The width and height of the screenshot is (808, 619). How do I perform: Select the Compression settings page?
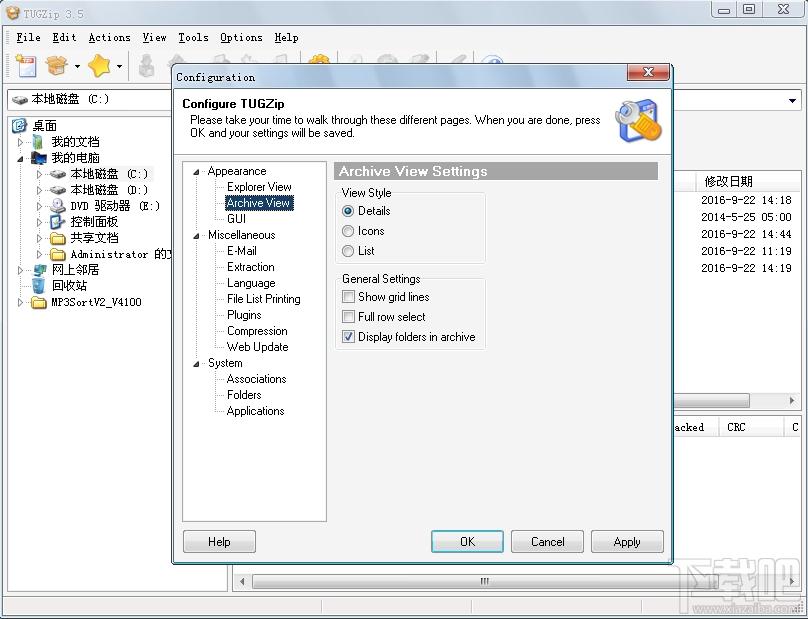(257, 330)
